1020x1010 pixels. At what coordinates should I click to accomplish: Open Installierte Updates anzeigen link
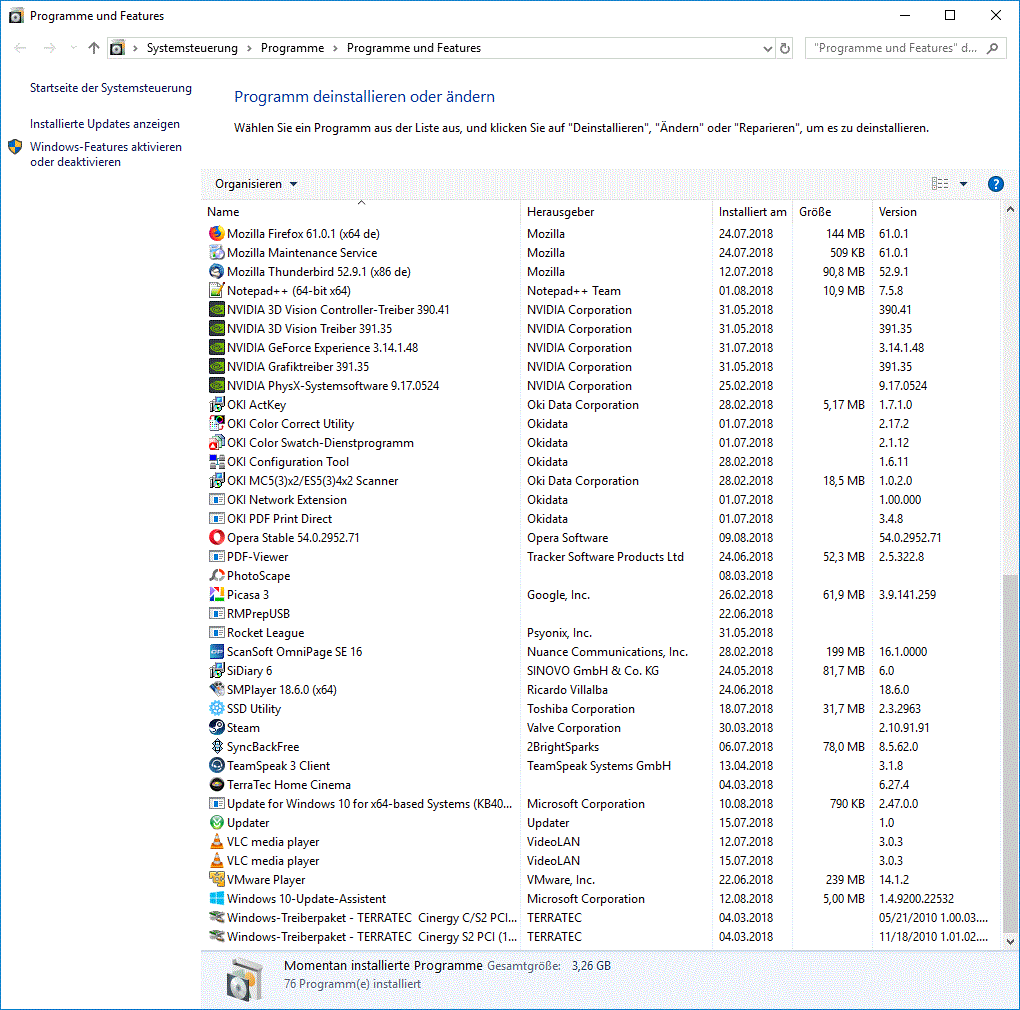105,124
